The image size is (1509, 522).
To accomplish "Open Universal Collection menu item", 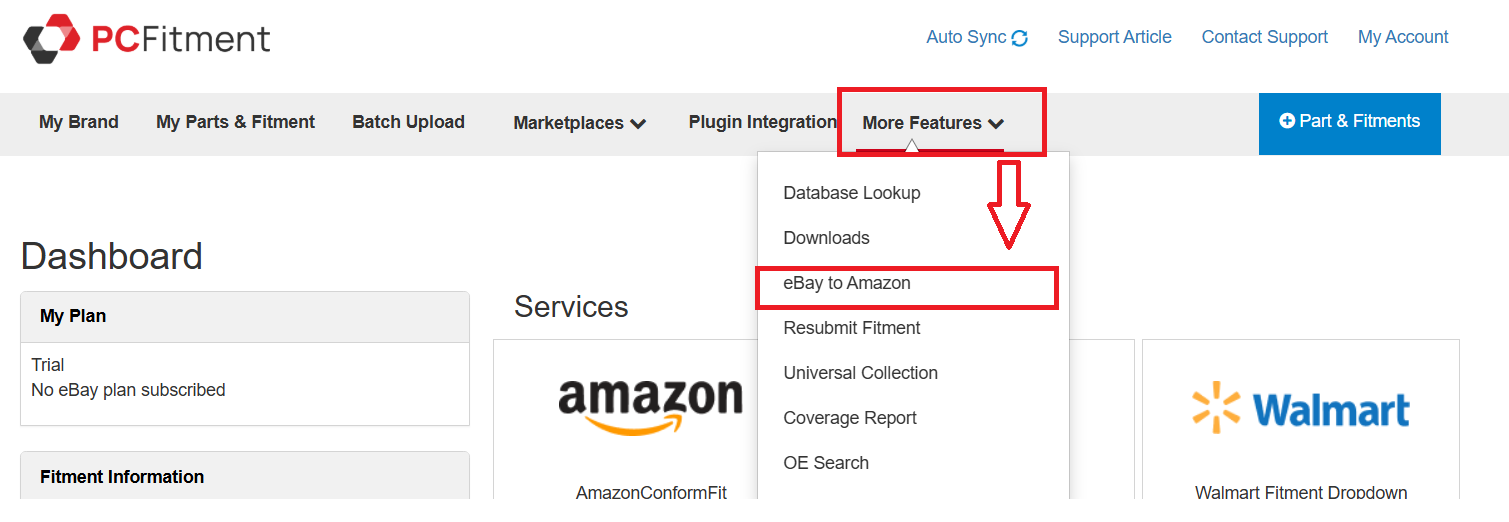I will click(860, 373).
